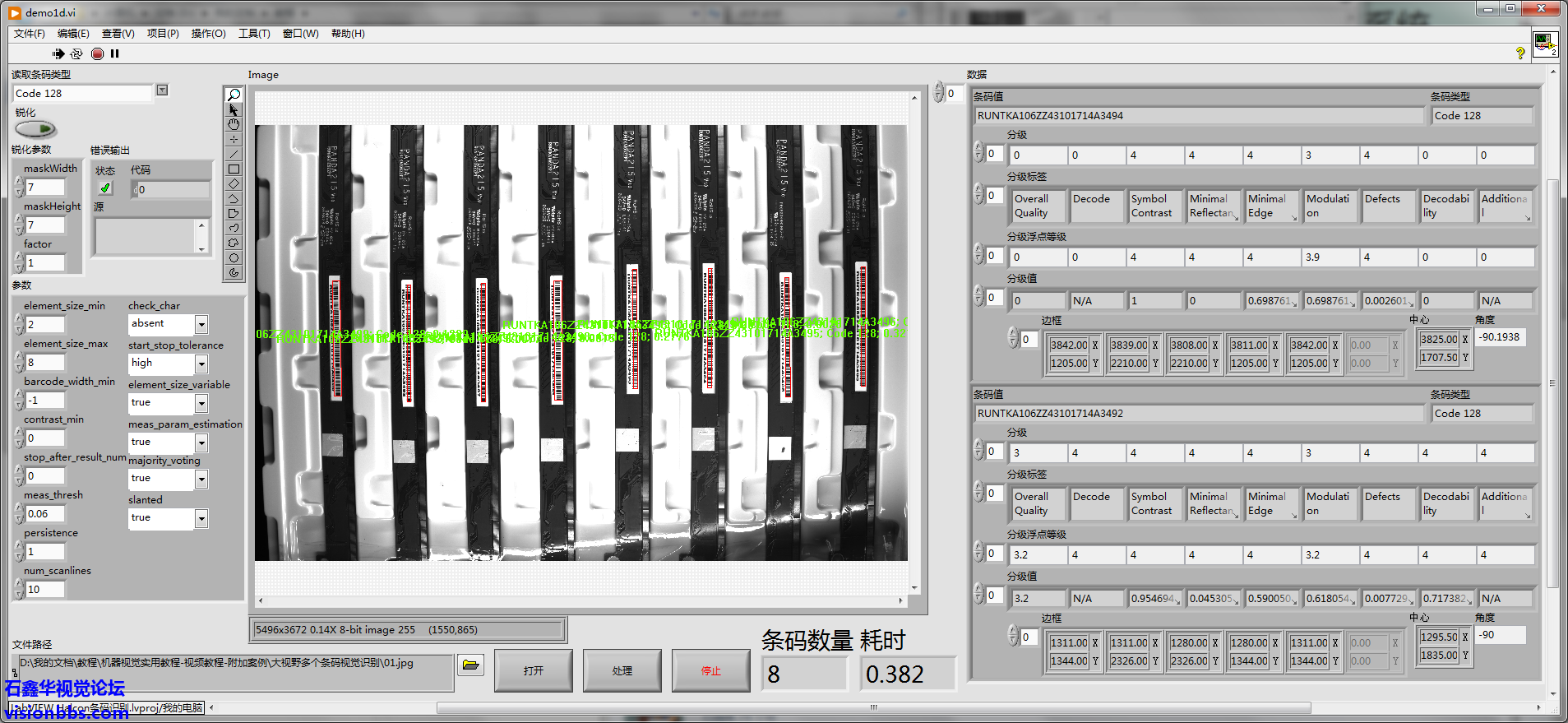Open context help via yellow question mark
This screenshot has width=1568, height=723.
pos(1520,53)
